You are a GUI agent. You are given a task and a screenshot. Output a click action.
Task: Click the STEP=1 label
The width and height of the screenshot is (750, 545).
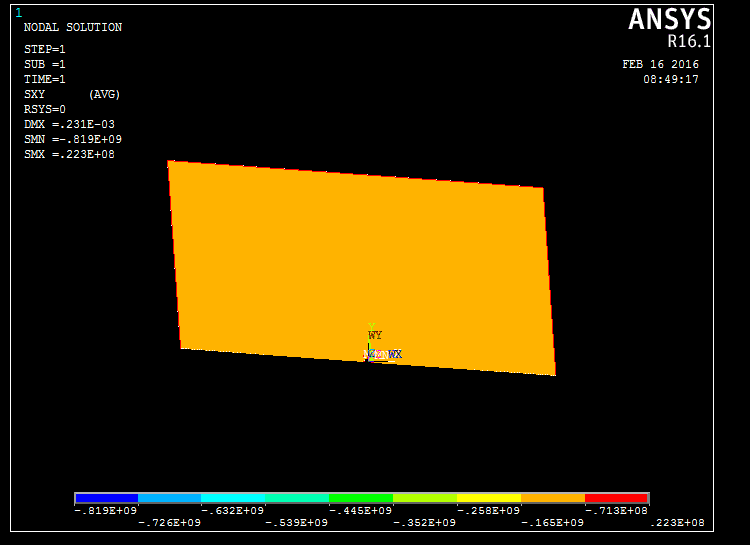[x=44, y=49]
